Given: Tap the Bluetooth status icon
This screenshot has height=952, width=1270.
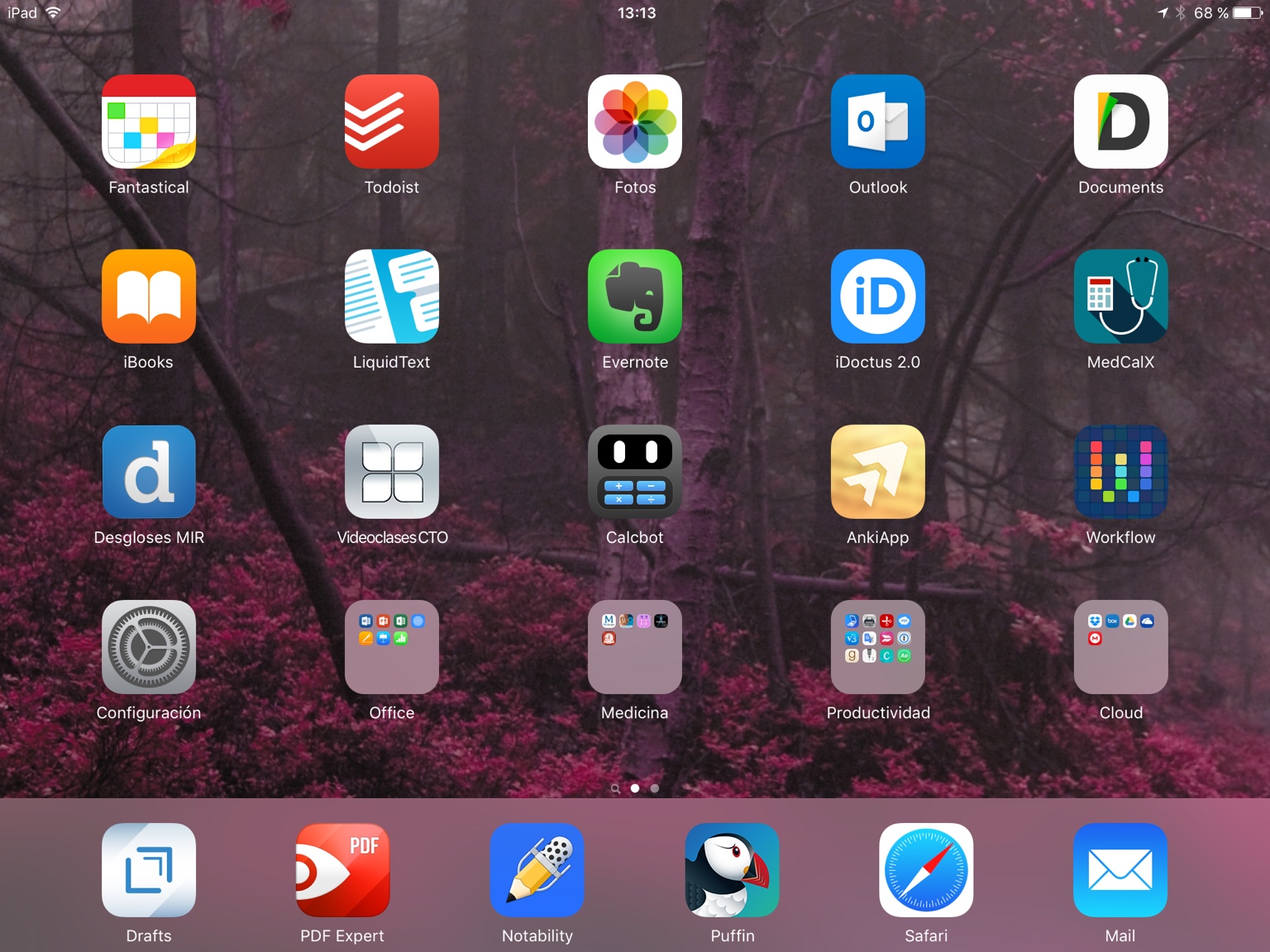Looking at the screenshot, I should coord(1181,12).
